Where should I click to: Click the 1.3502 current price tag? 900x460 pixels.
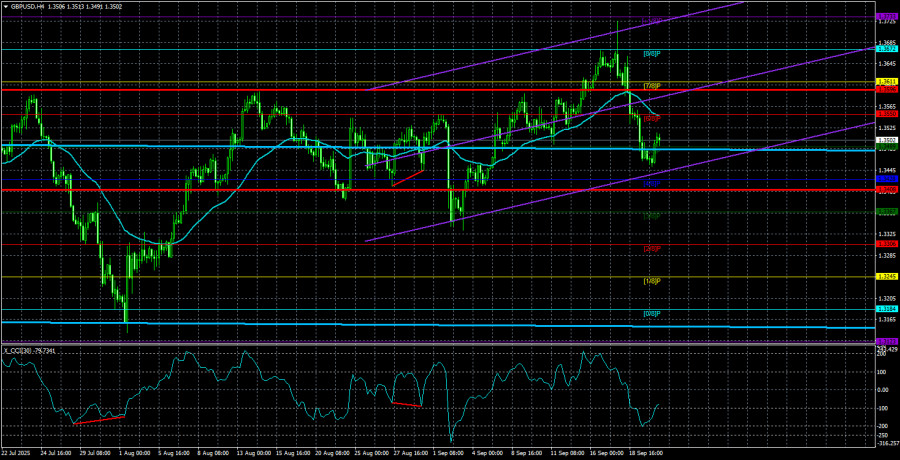pos(886,142)
